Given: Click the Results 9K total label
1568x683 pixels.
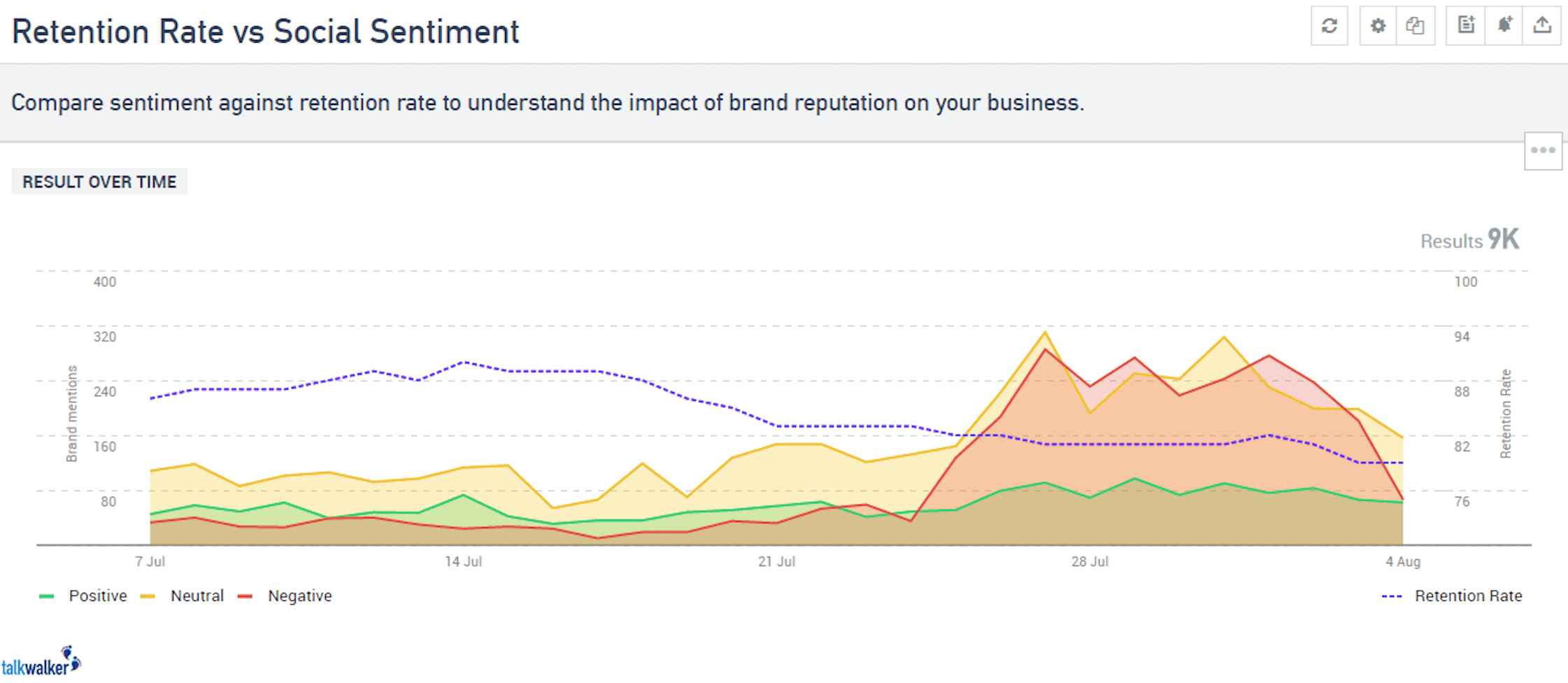Looking at the screenshot, I should tap(1469, 241).
